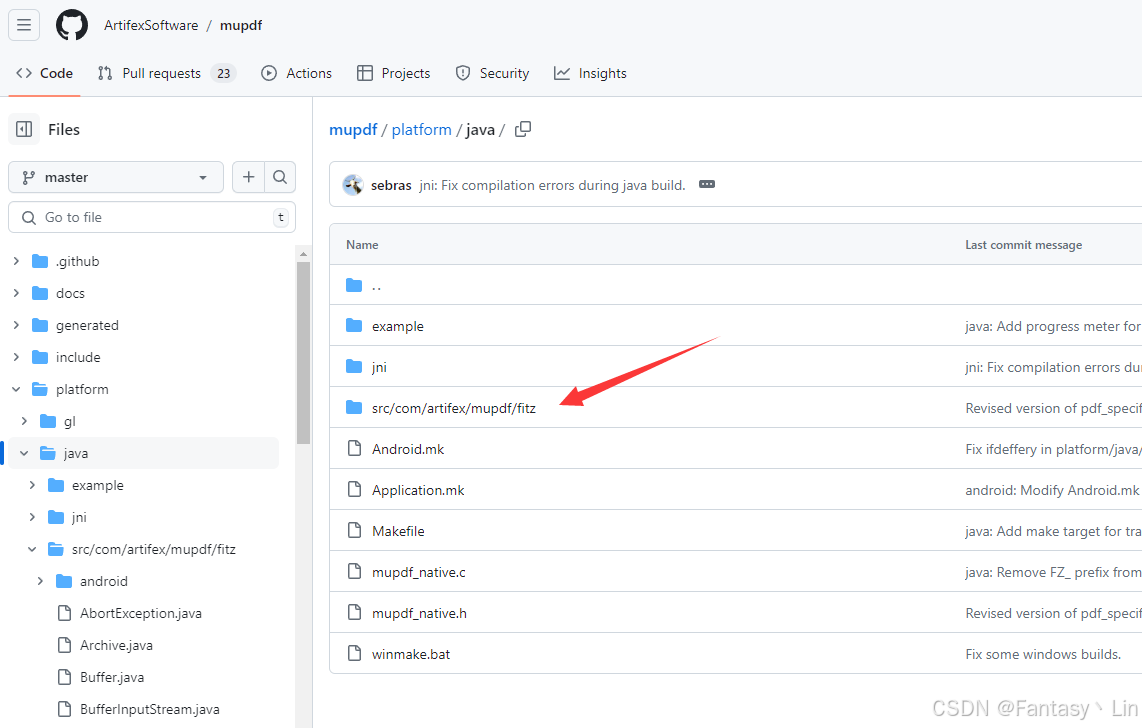Collapse src/com/artifex/mupdf/fitz tree chevron

(32, 549)
